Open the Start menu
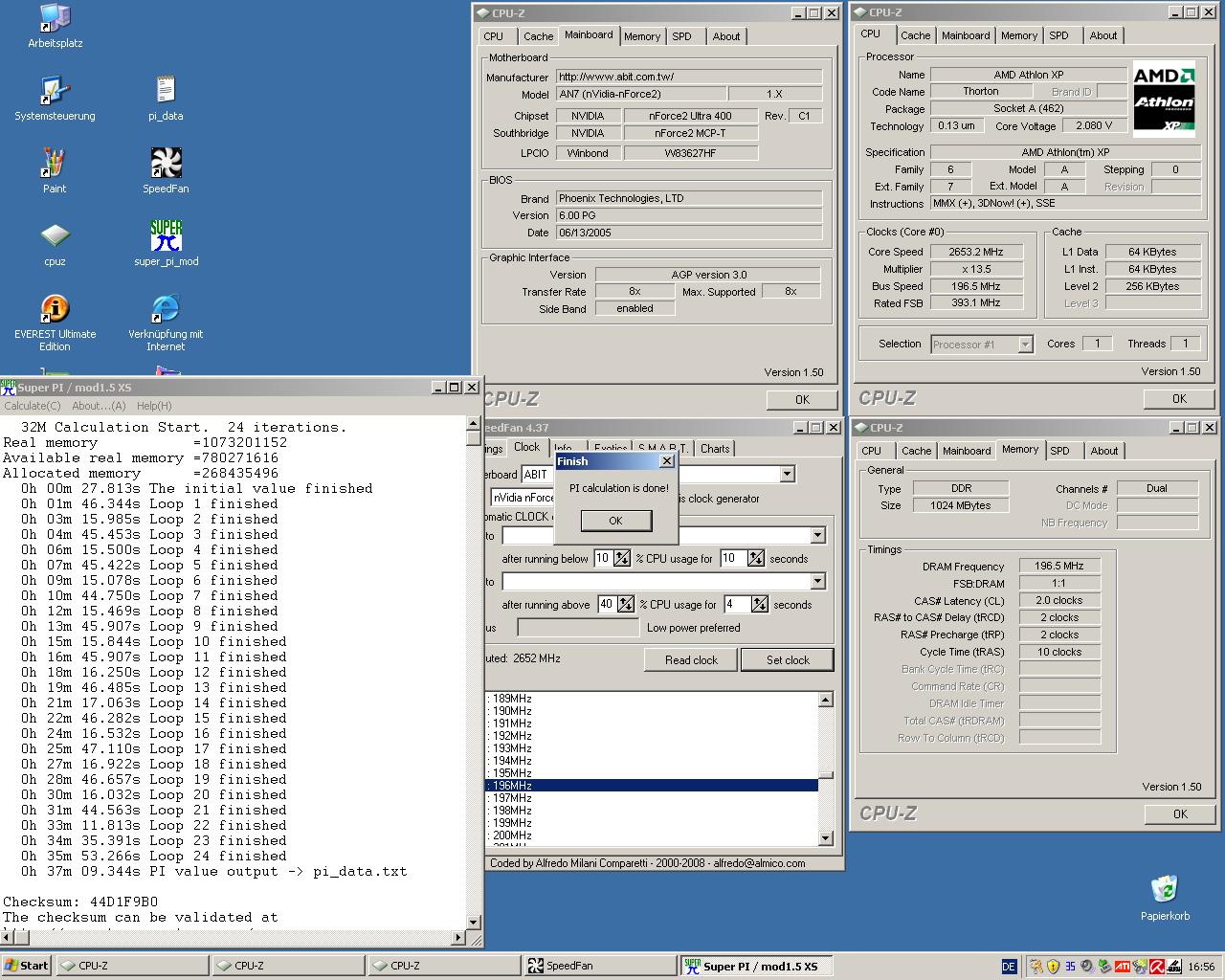Image resolution: width=1225 pixels, height=980 pixels. point(26,966)
